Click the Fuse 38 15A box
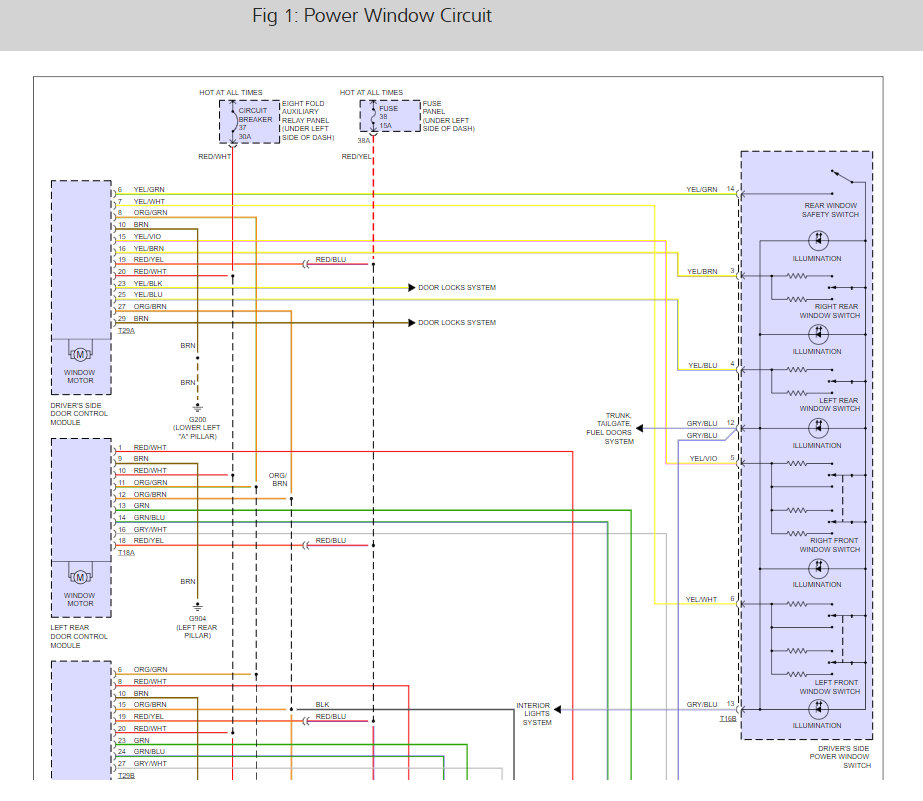 (x=390, y=116)
